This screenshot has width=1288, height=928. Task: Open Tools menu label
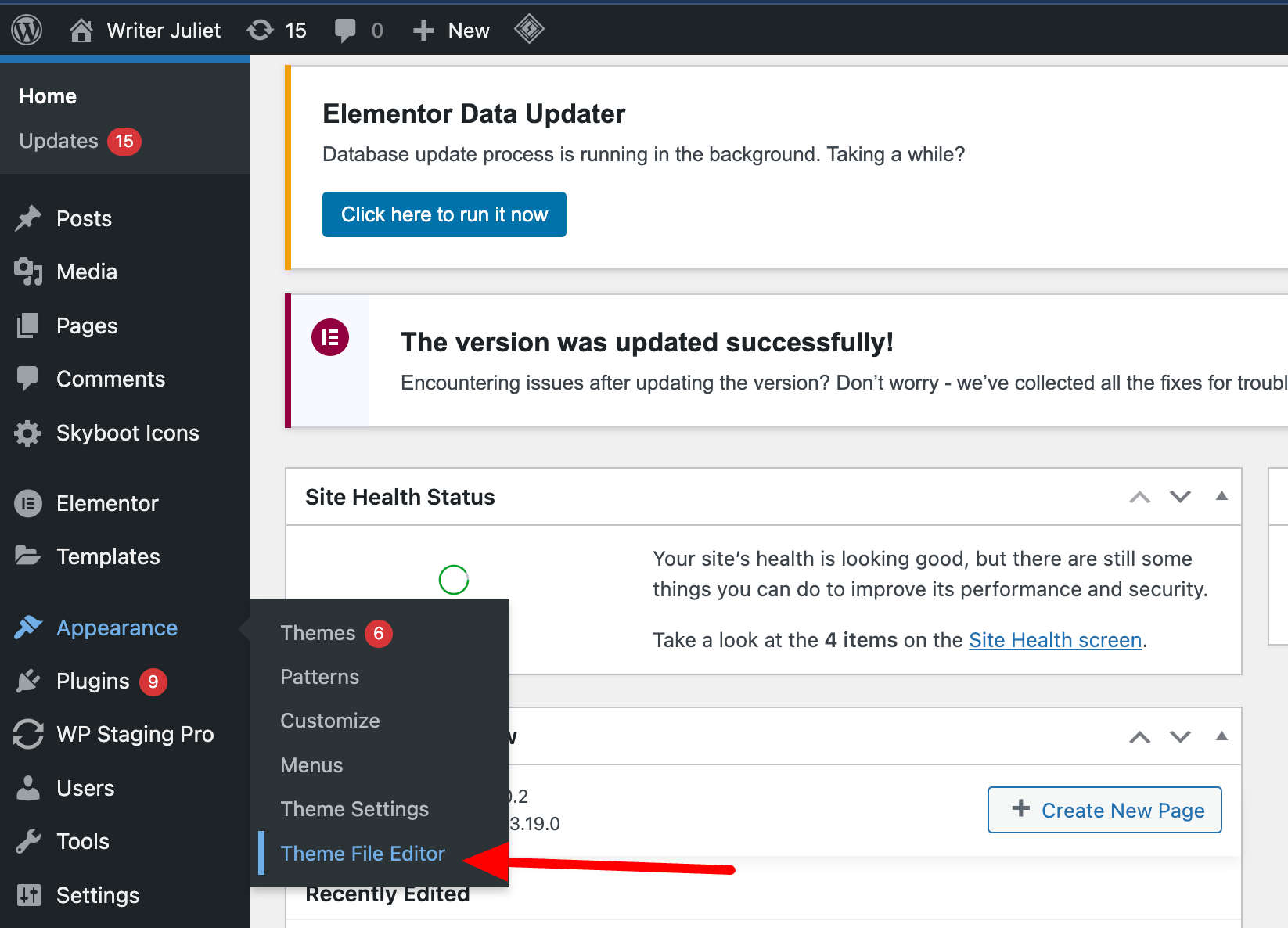(x=83, y=841)
